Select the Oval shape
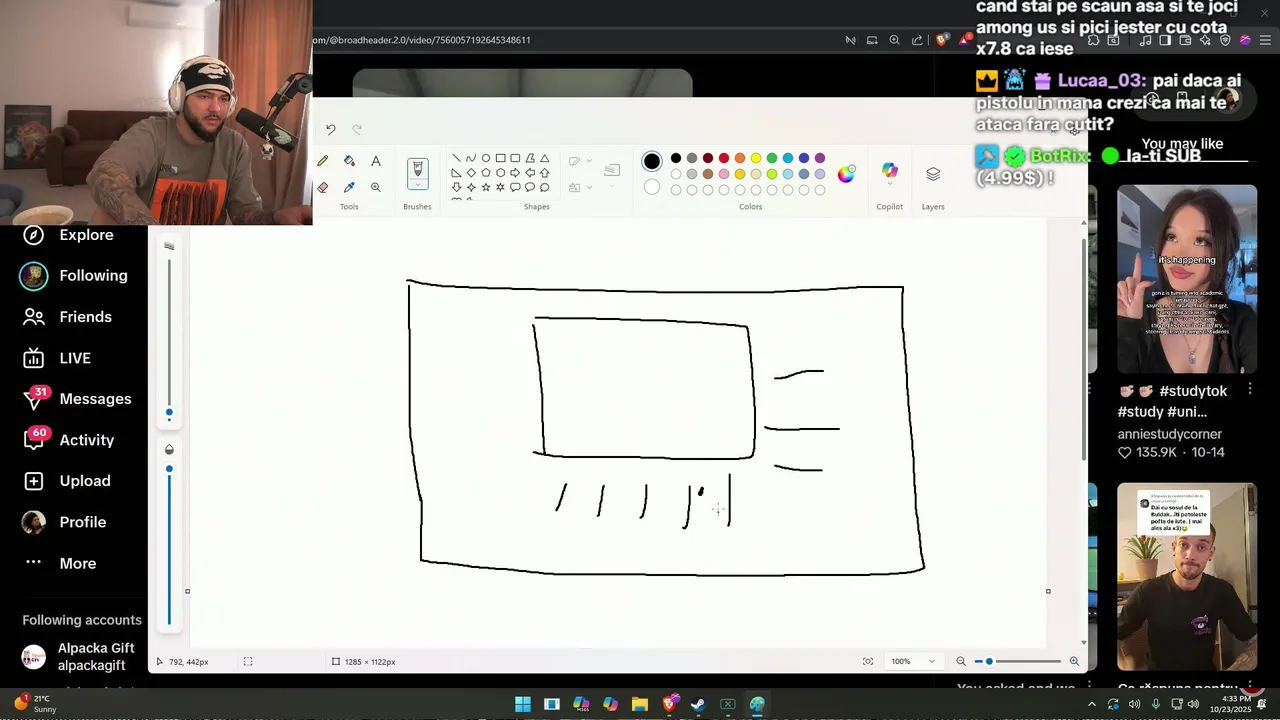This screenshot has width=1280, height=720. coord(486,158)
